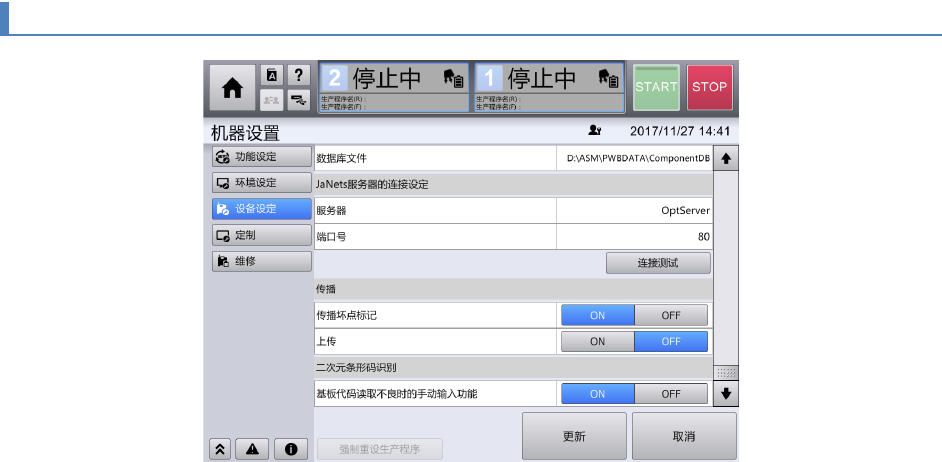Click 更新 update button
942x462 pixels.
click(x=574, y=437)
